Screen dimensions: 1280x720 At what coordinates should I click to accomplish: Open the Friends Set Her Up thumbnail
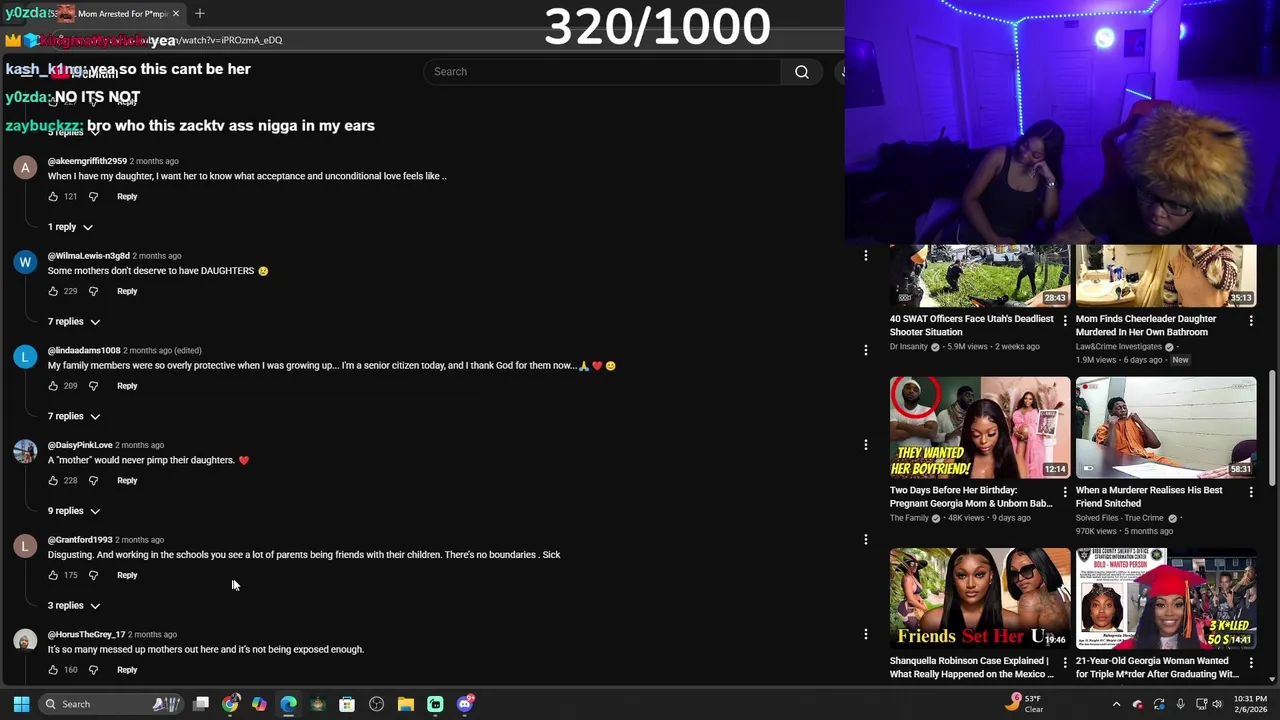click(x=980, y=598)
